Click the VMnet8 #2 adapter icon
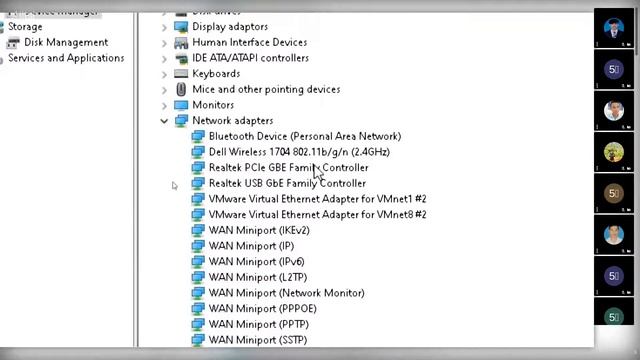The height and width of the screenshot is (360, 640). [x=198, y=215]
